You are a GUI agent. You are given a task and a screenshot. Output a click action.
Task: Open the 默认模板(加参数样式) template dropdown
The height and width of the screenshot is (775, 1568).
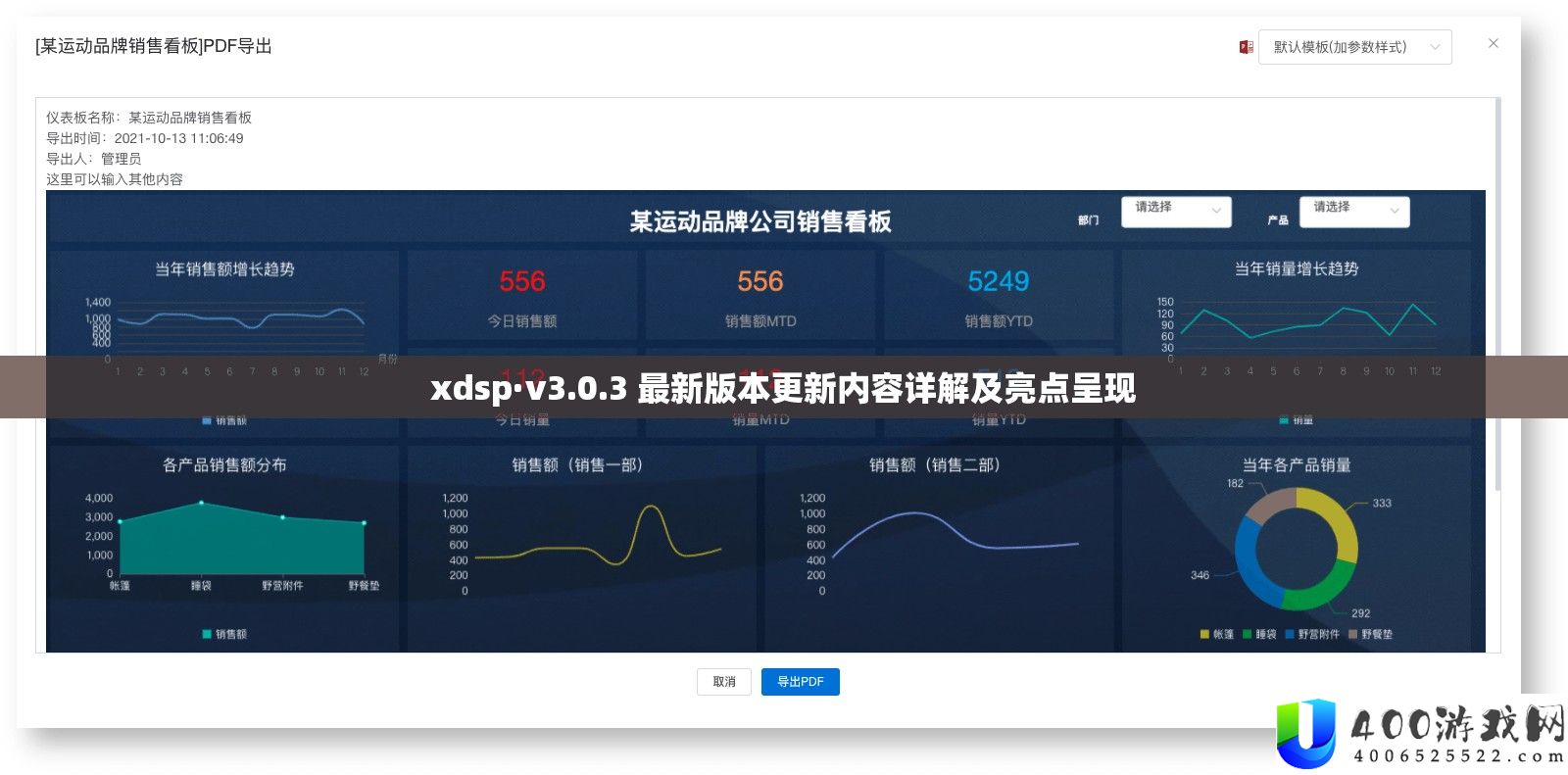[x=1354, y=47]
